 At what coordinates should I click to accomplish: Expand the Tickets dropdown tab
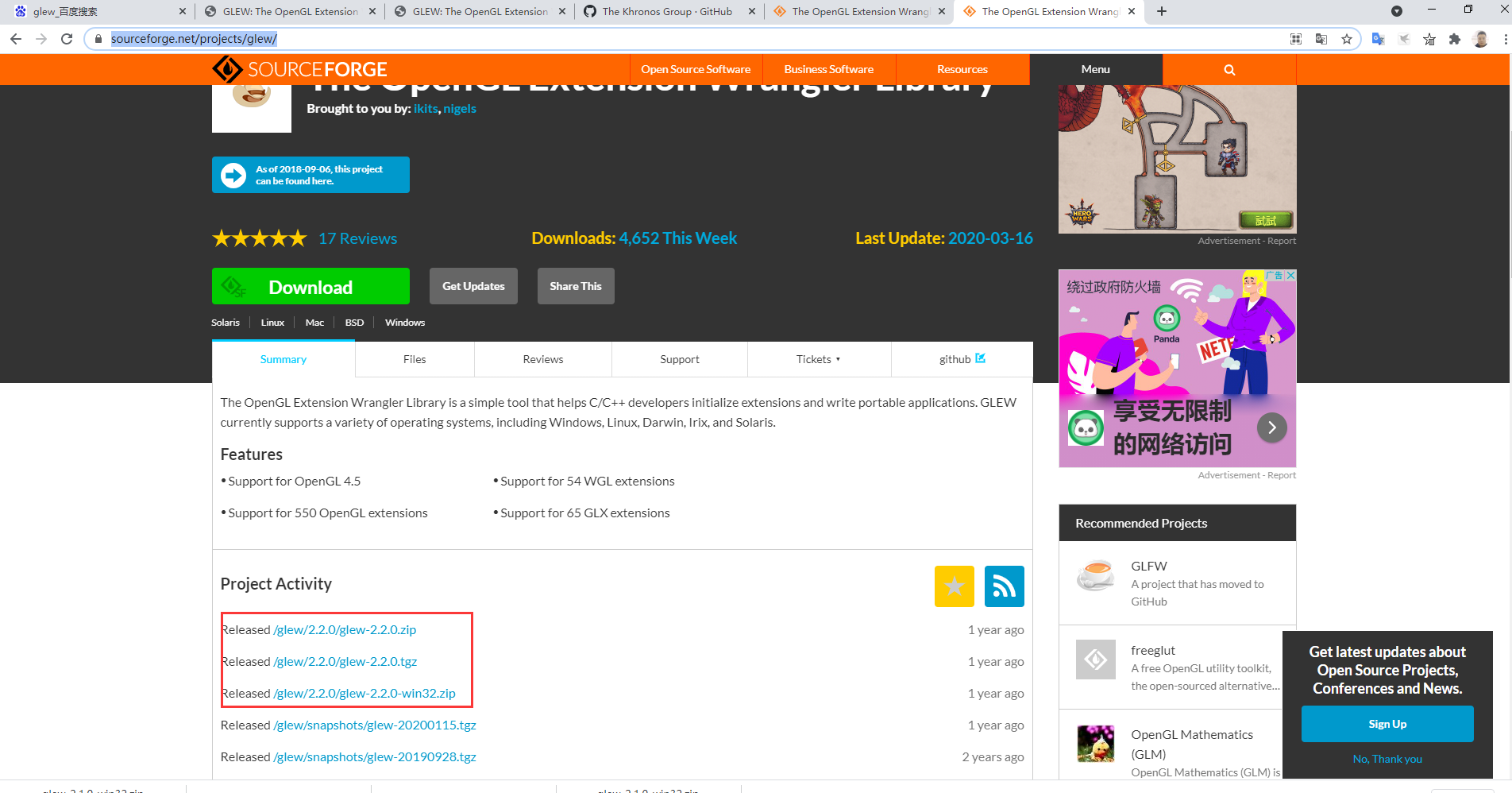[x=819, y=359]
